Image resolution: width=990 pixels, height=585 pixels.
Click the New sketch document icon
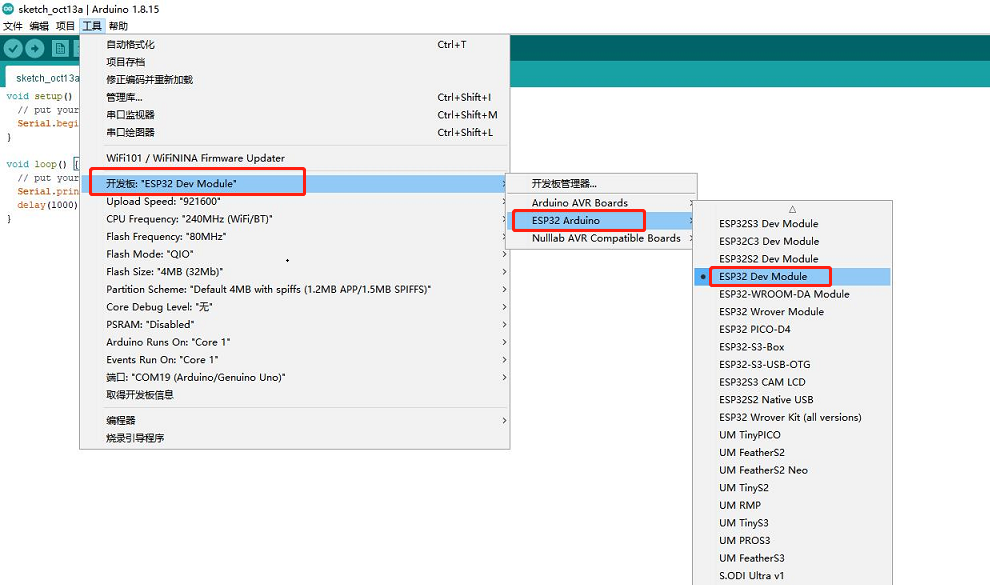pos(60,48)
